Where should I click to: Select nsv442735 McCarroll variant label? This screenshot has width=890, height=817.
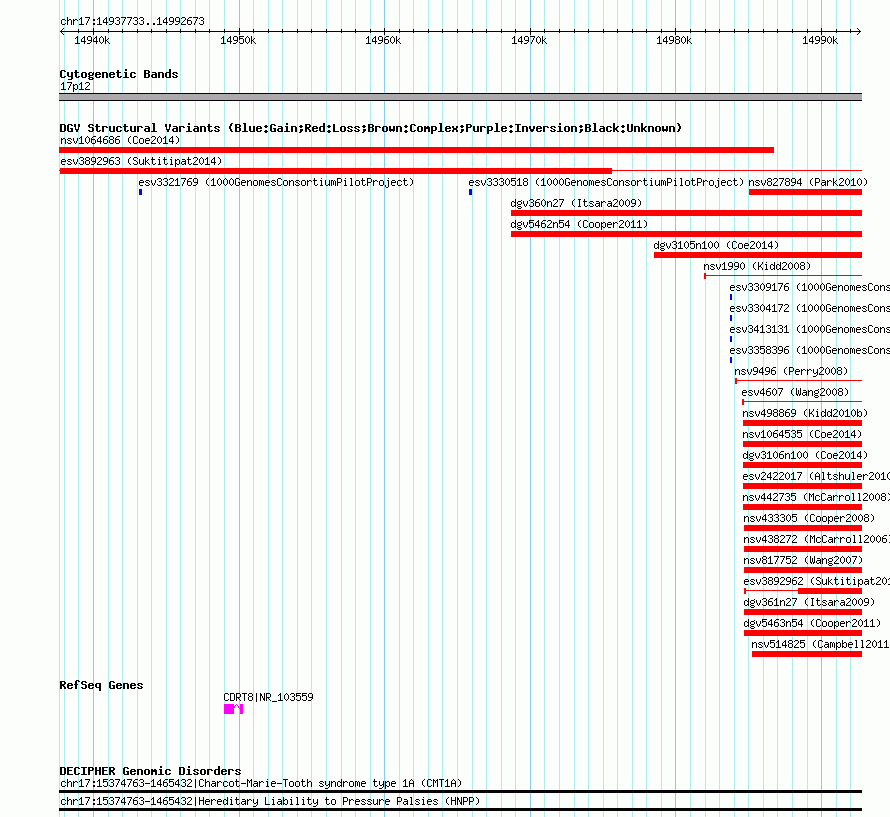(816, 497)
